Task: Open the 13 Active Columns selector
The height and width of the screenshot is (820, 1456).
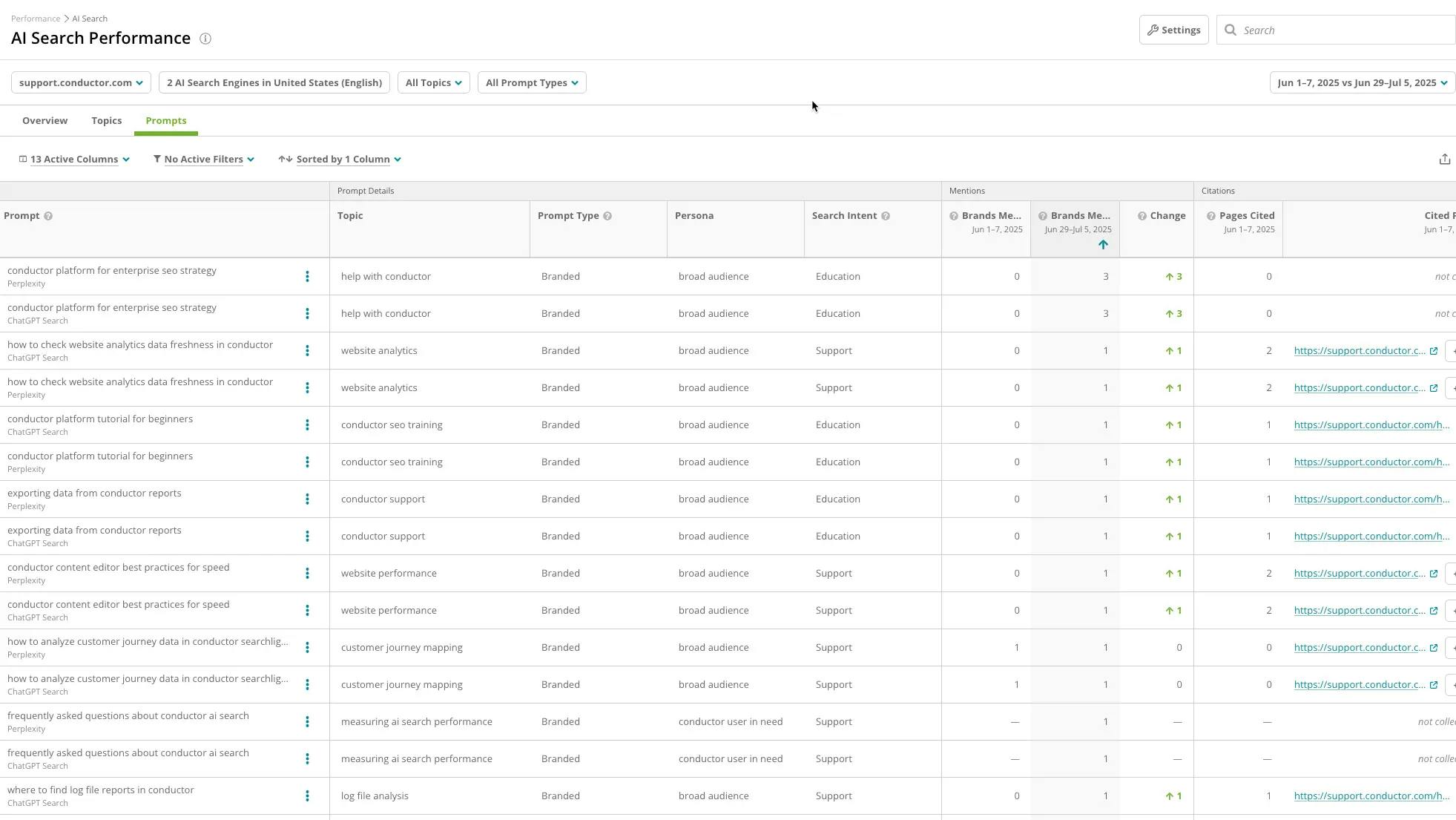Action: point(74,160)
